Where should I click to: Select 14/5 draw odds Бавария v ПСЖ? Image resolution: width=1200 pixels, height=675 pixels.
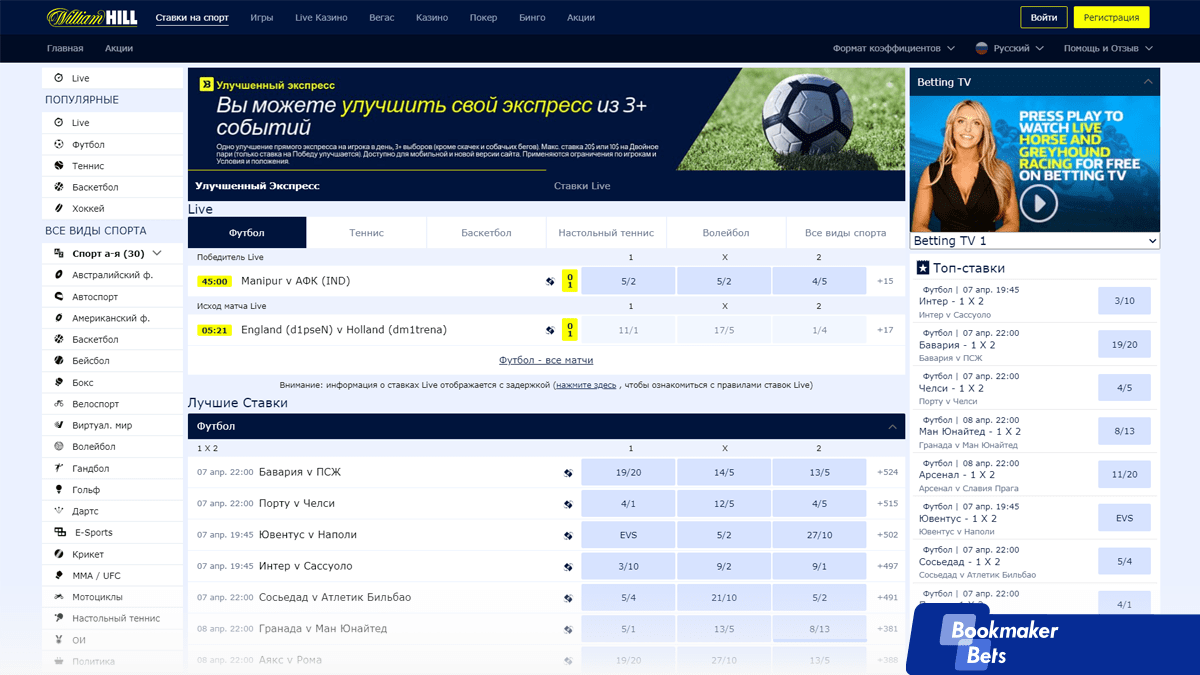pyautogui.click(x=724, y=472)
